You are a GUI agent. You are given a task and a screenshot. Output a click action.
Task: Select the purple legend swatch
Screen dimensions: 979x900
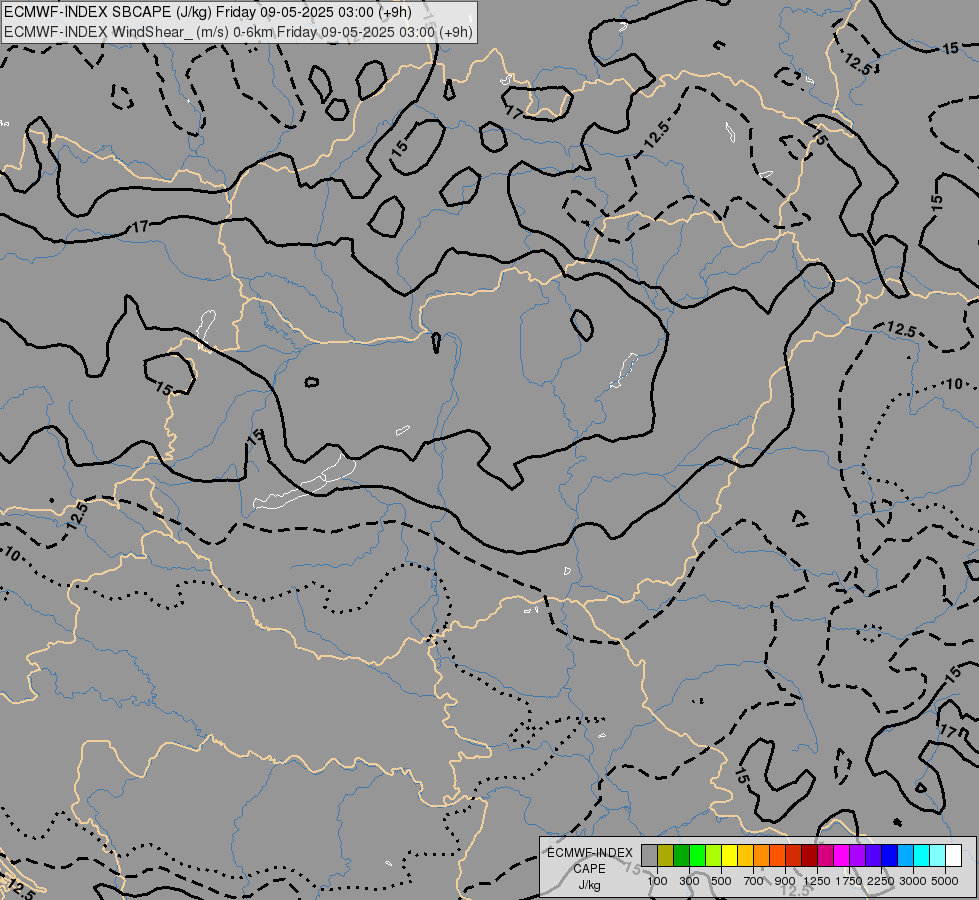857,855
